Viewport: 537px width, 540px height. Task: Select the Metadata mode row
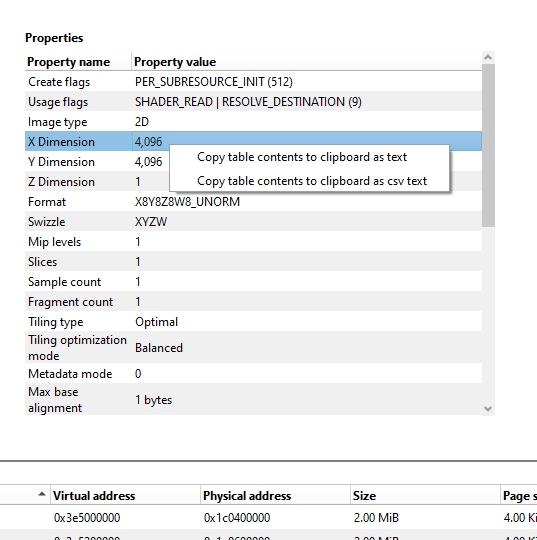pos(253,374)
